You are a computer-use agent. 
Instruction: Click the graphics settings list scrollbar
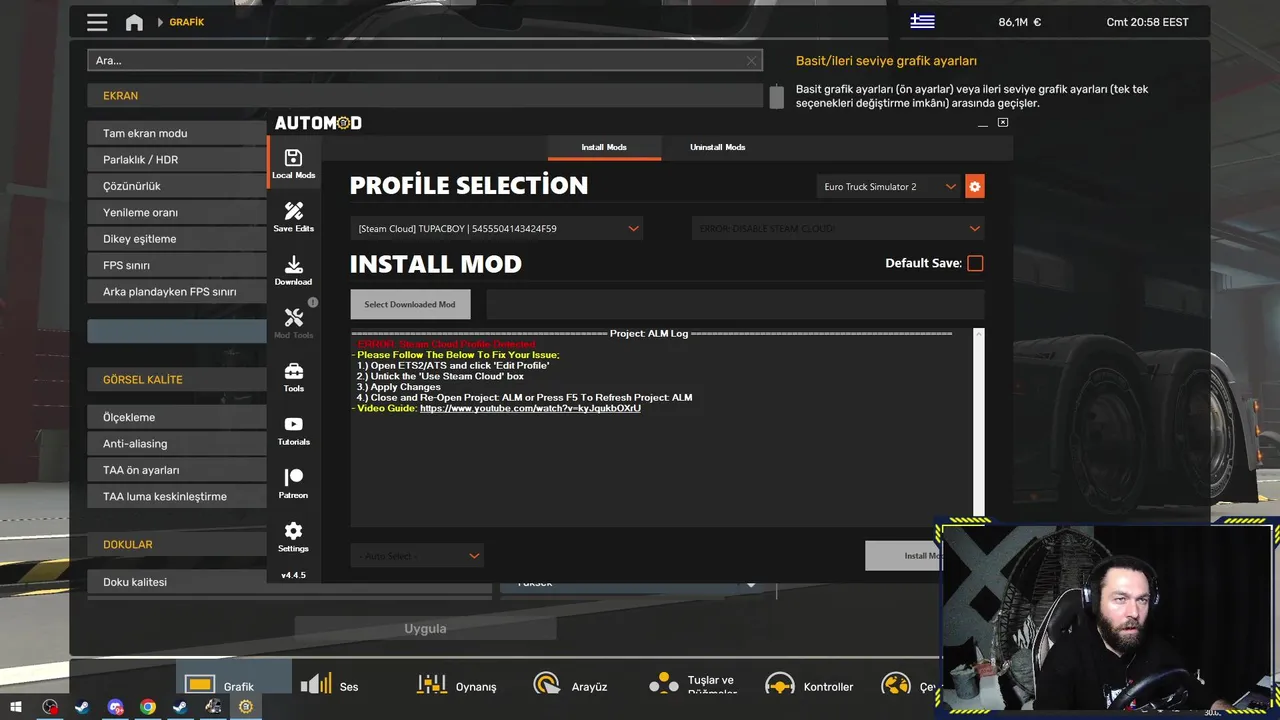(776, 97)
